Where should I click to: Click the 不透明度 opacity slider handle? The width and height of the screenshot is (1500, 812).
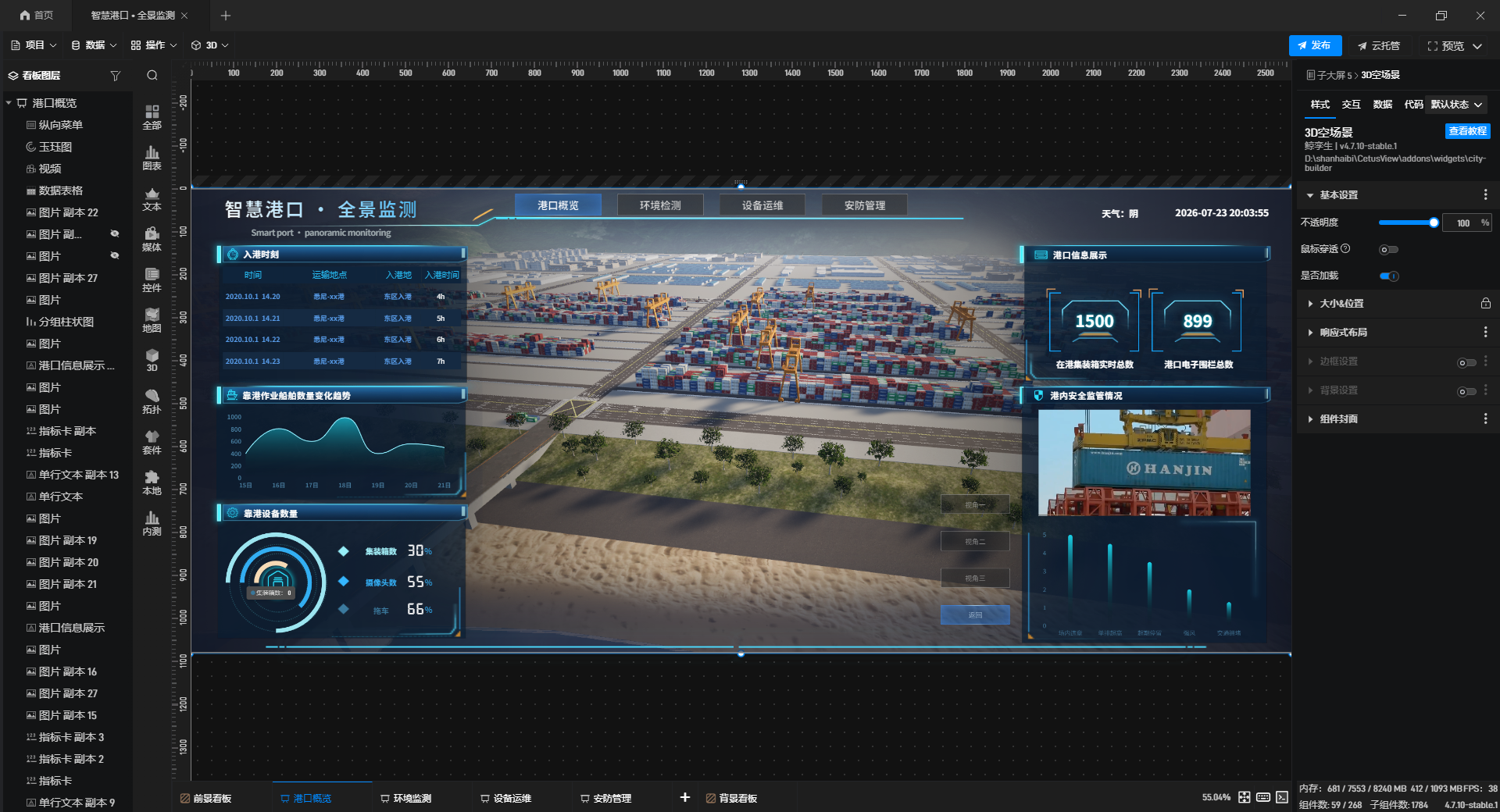[x=1434, y=223]
